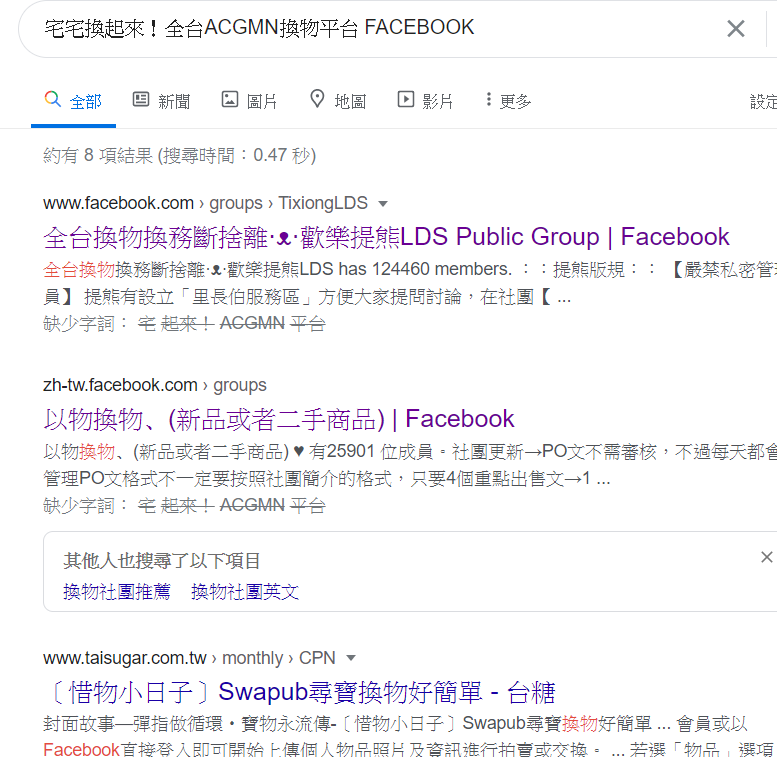
Task: Open 設定 settings link
Action: point(763,102)
